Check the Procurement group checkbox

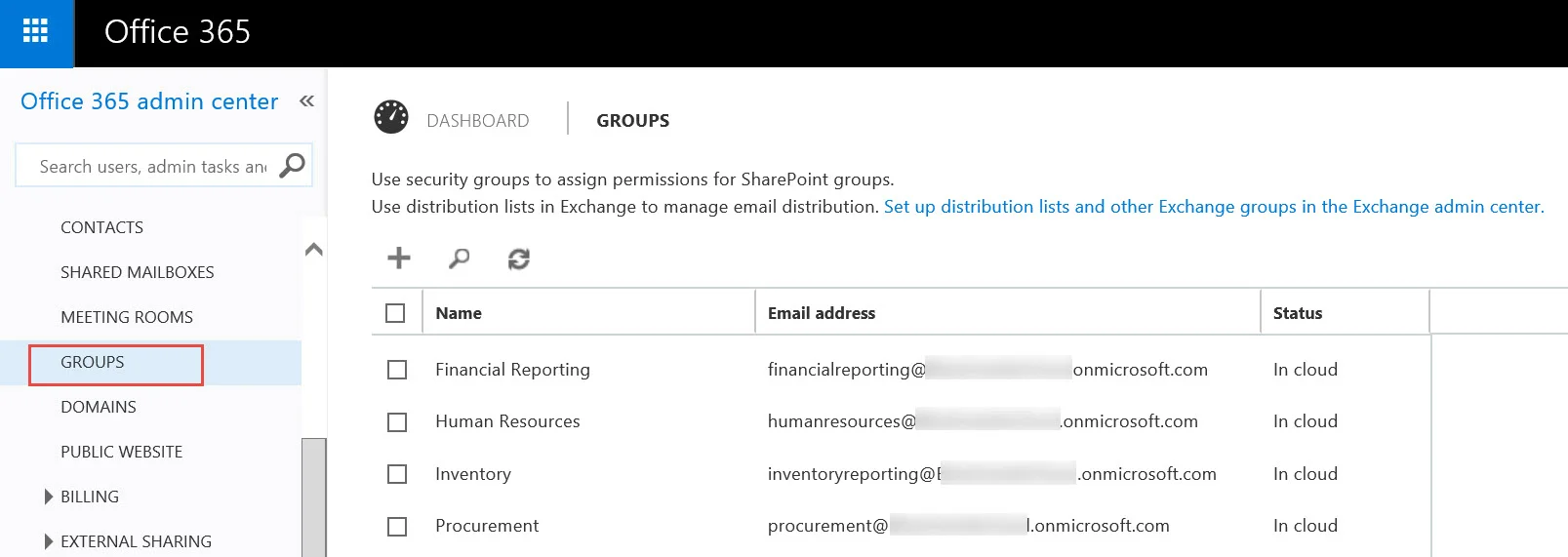pos(397,527)
